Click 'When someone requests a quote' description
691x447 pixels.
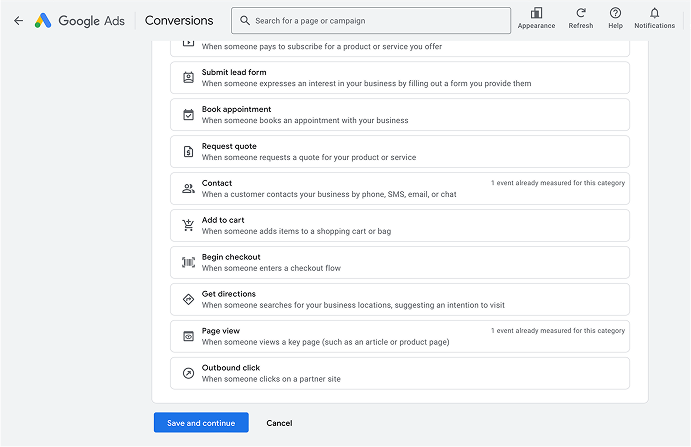[309, 157]
